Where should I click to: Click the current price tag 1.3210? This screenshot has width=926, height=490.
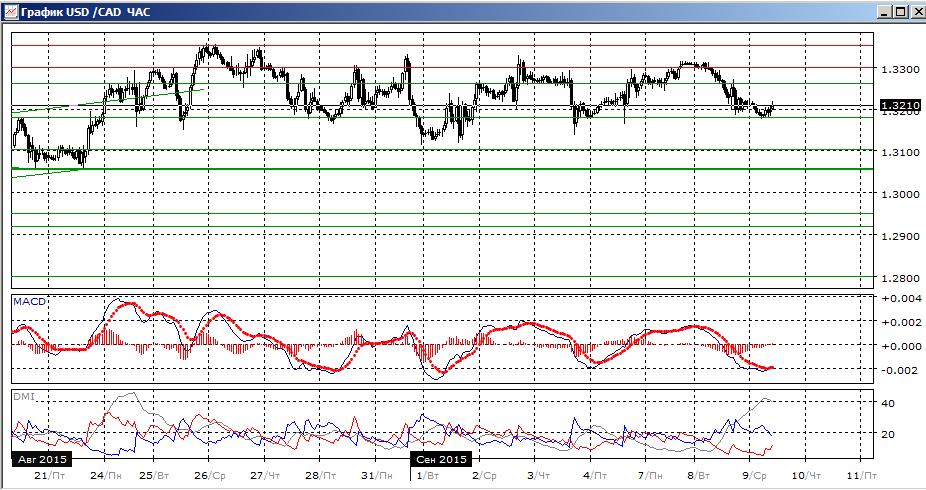900,106
